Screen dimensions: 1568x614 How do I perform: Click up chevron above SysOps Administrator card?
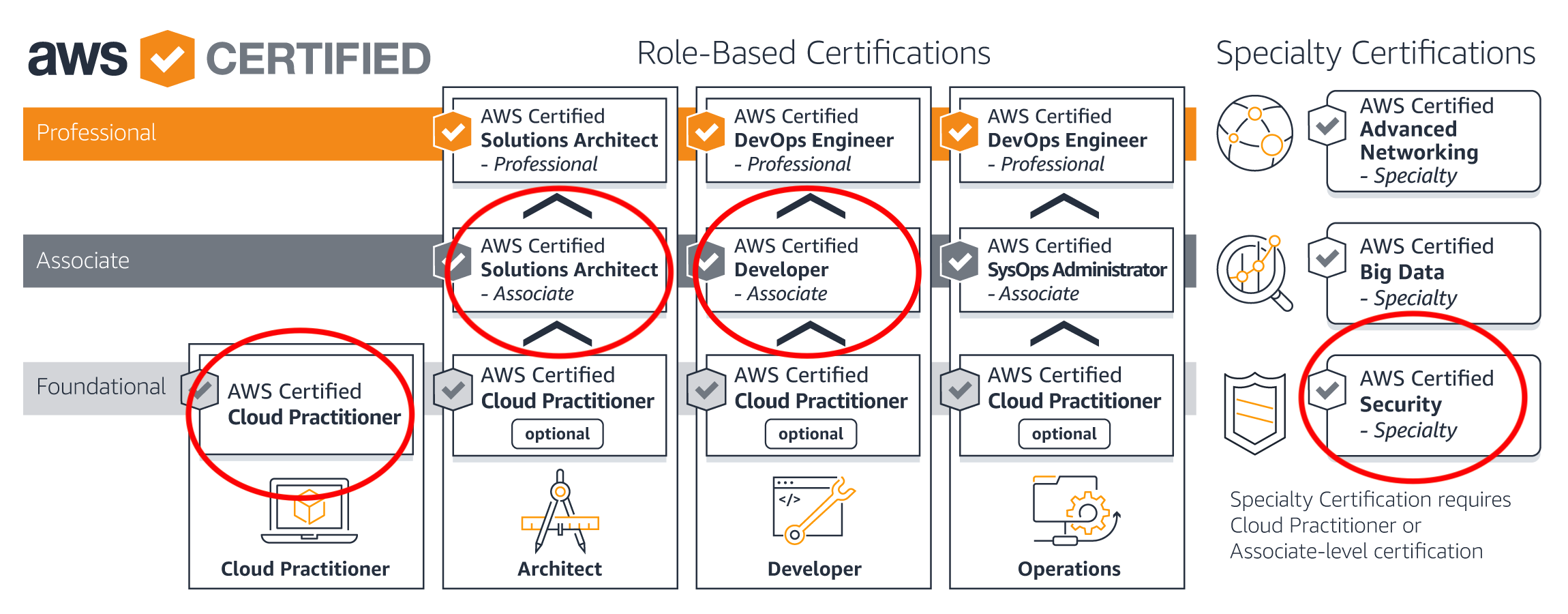[1065, 205]
